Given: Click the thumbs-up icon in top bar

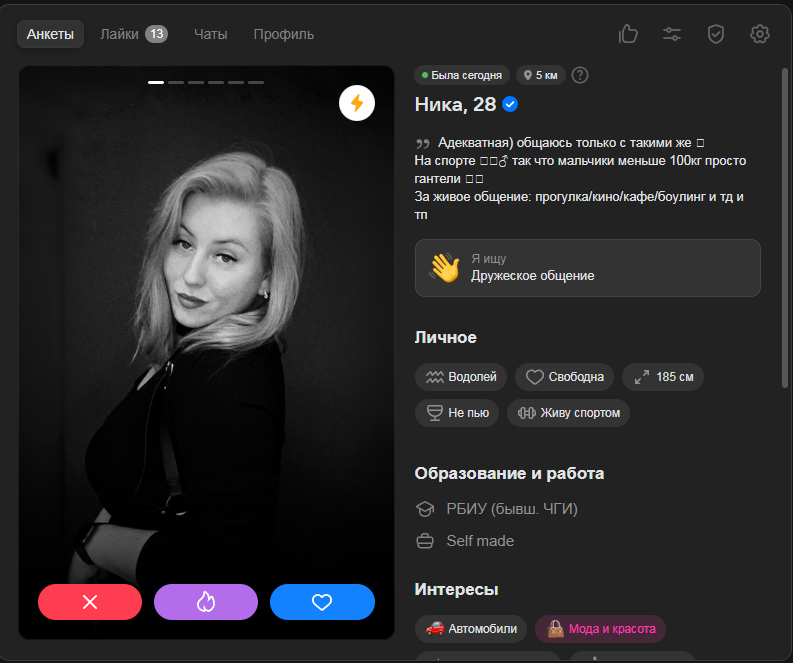Looking at the screenshot, I should pyautogui.click(x=628, y=34).
